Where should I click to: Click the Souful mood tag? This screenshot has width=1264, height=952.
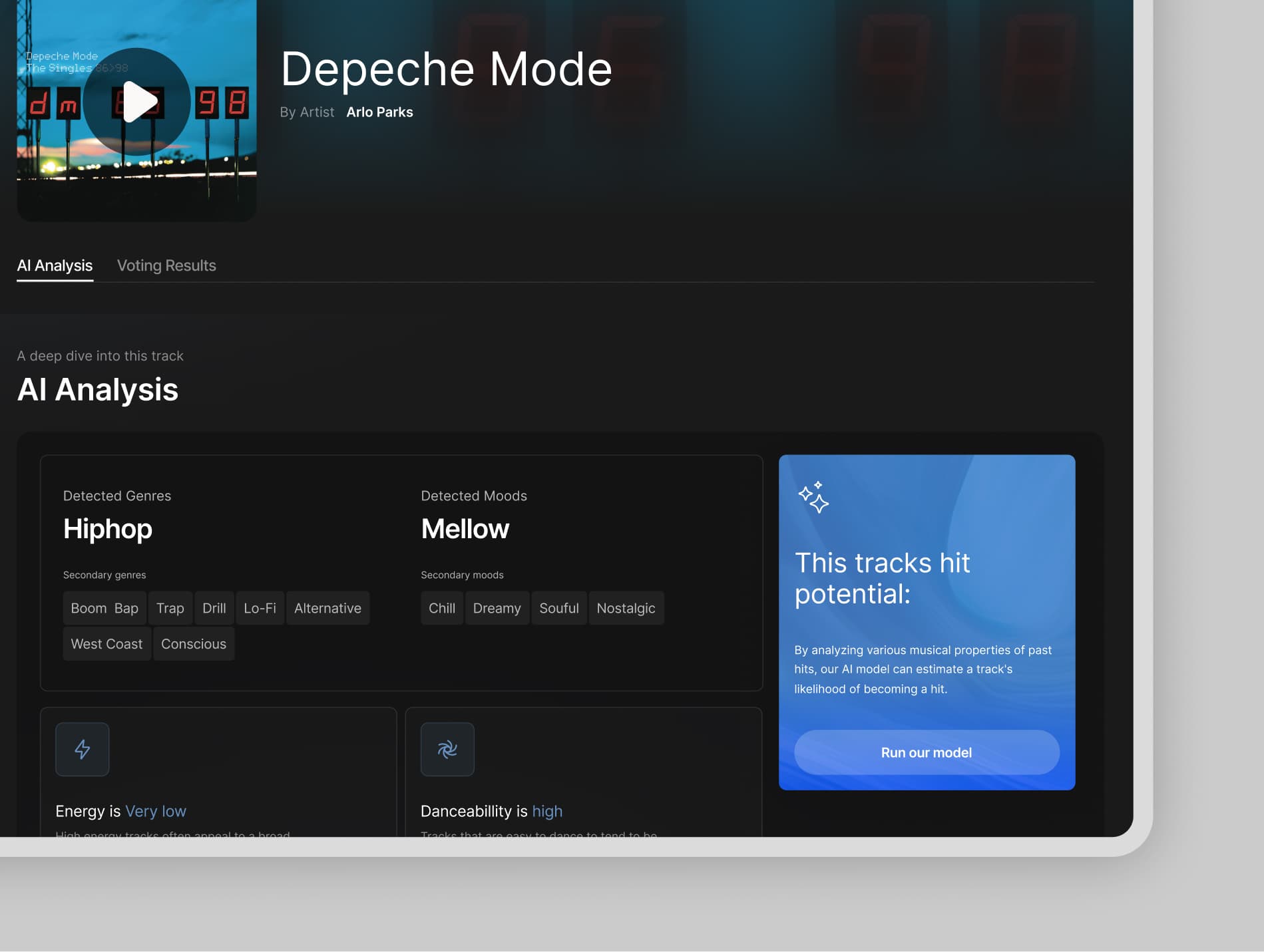559,608
